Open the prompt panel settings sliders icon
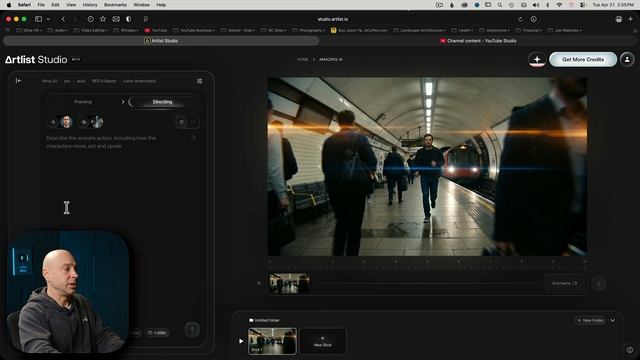Image resolution: width=640 pixels, height=360 pixels. [200, 81]
